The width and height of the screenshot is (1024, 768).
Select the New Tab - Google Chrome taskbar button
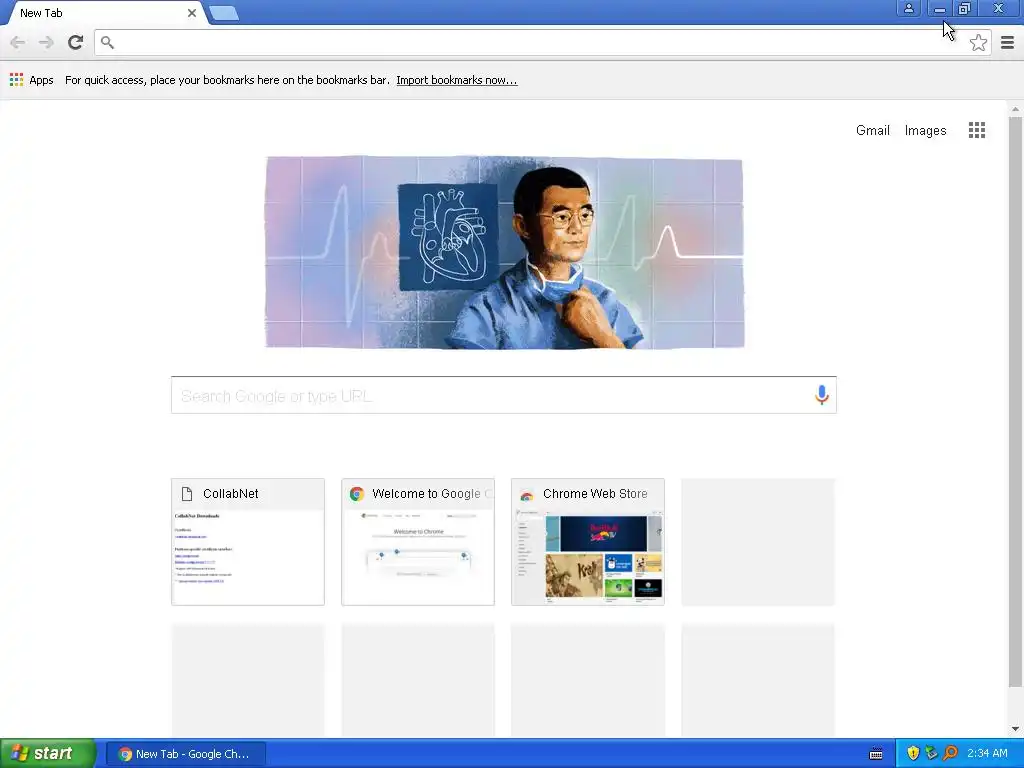[185, 754]
